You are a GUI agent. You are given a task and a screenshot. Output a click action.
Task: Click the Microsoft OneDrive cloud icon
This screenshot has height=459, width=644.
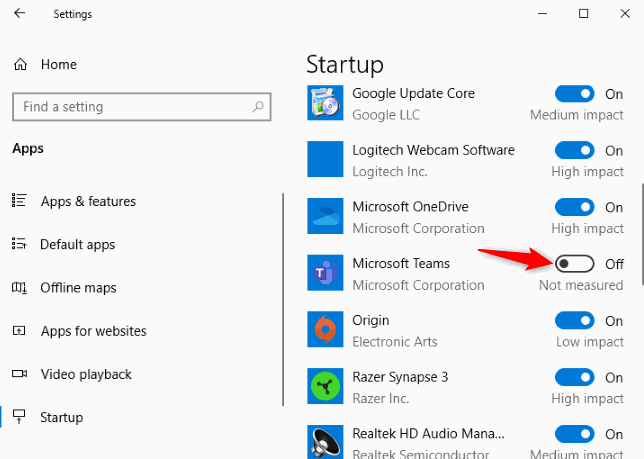(x=324, y=215)
